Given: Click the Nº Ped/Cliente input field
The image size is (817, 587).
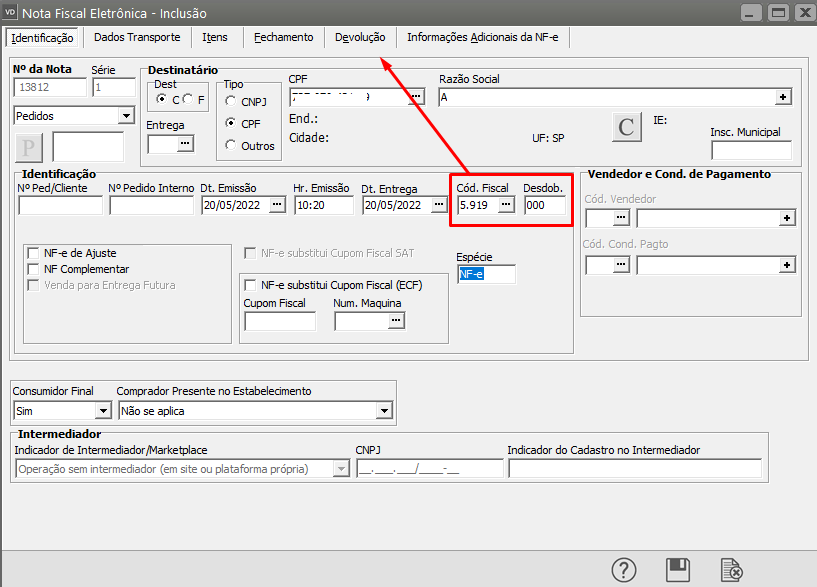Looking at the screenshot, I should click(x=60, y=205).
